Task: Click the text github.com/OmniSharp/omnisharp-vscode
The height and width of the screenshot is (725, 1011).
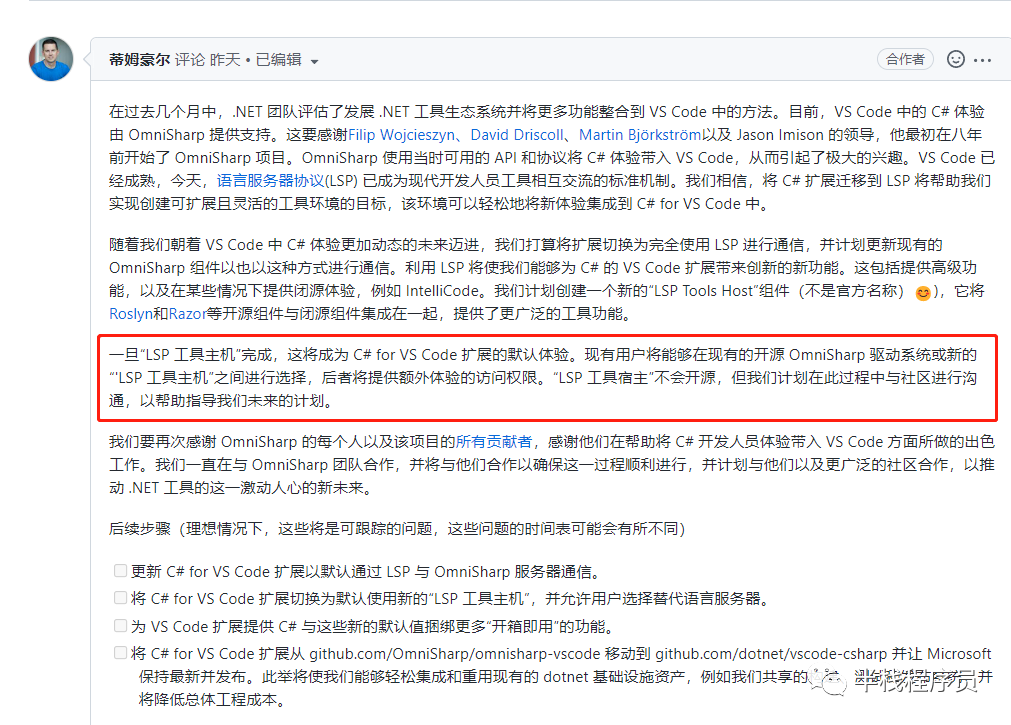Action: [455, 654]
